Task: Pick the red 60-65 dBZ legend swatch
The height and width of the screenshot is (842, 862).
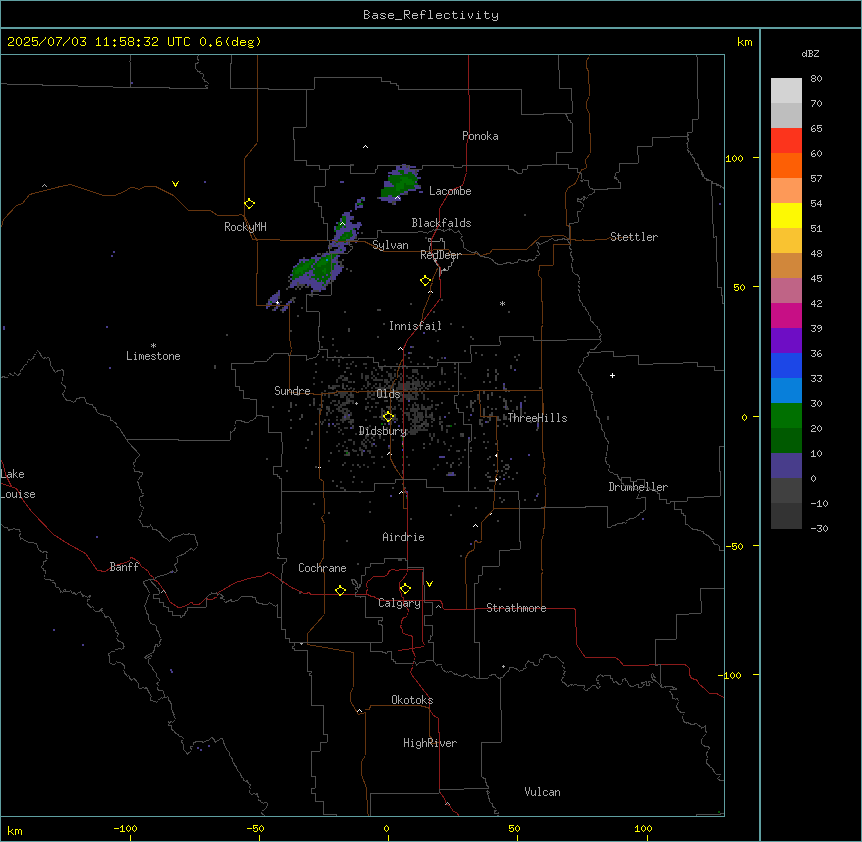Action: (786, 141)
